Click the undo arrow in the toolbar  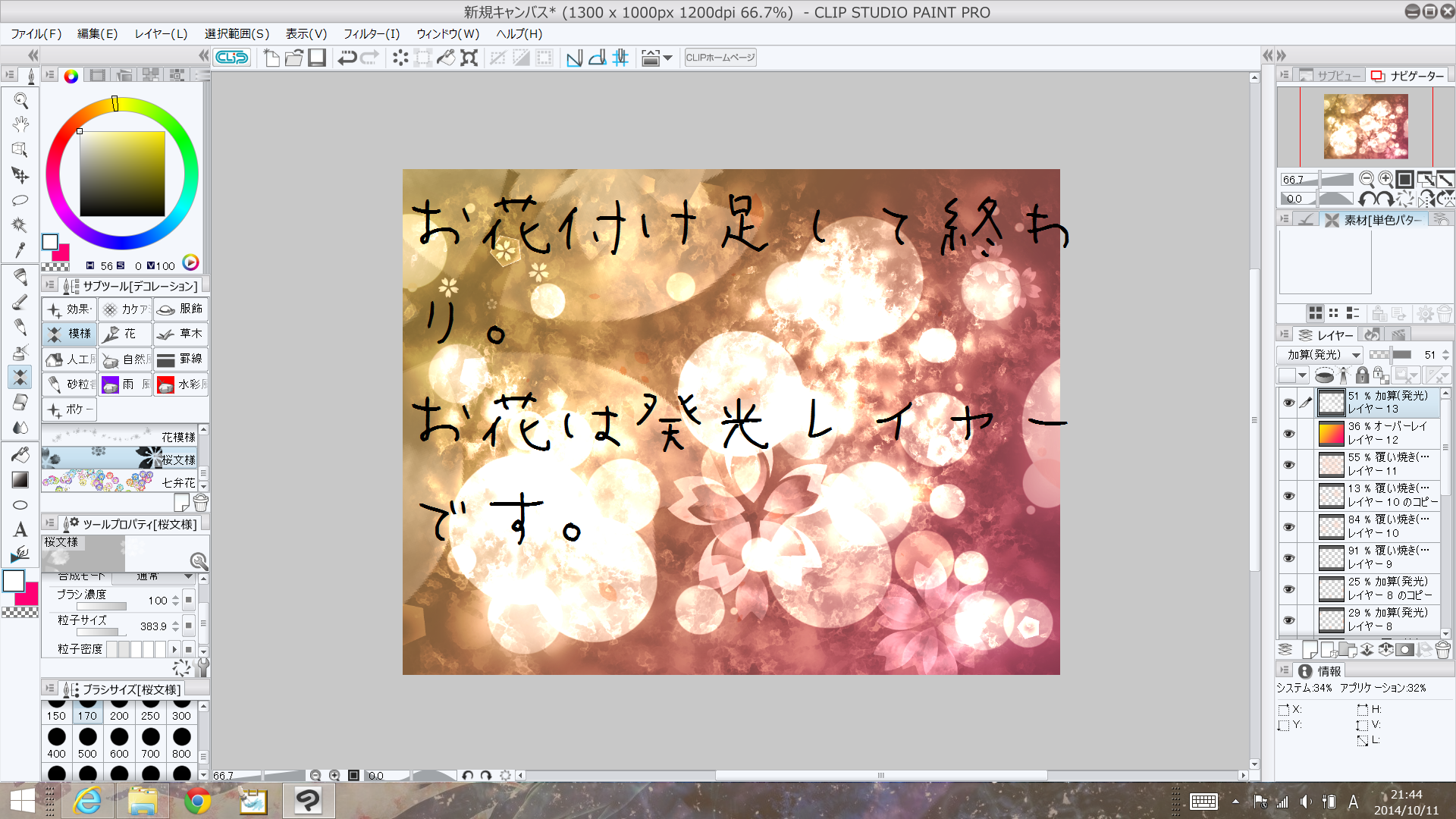point(347,58)
